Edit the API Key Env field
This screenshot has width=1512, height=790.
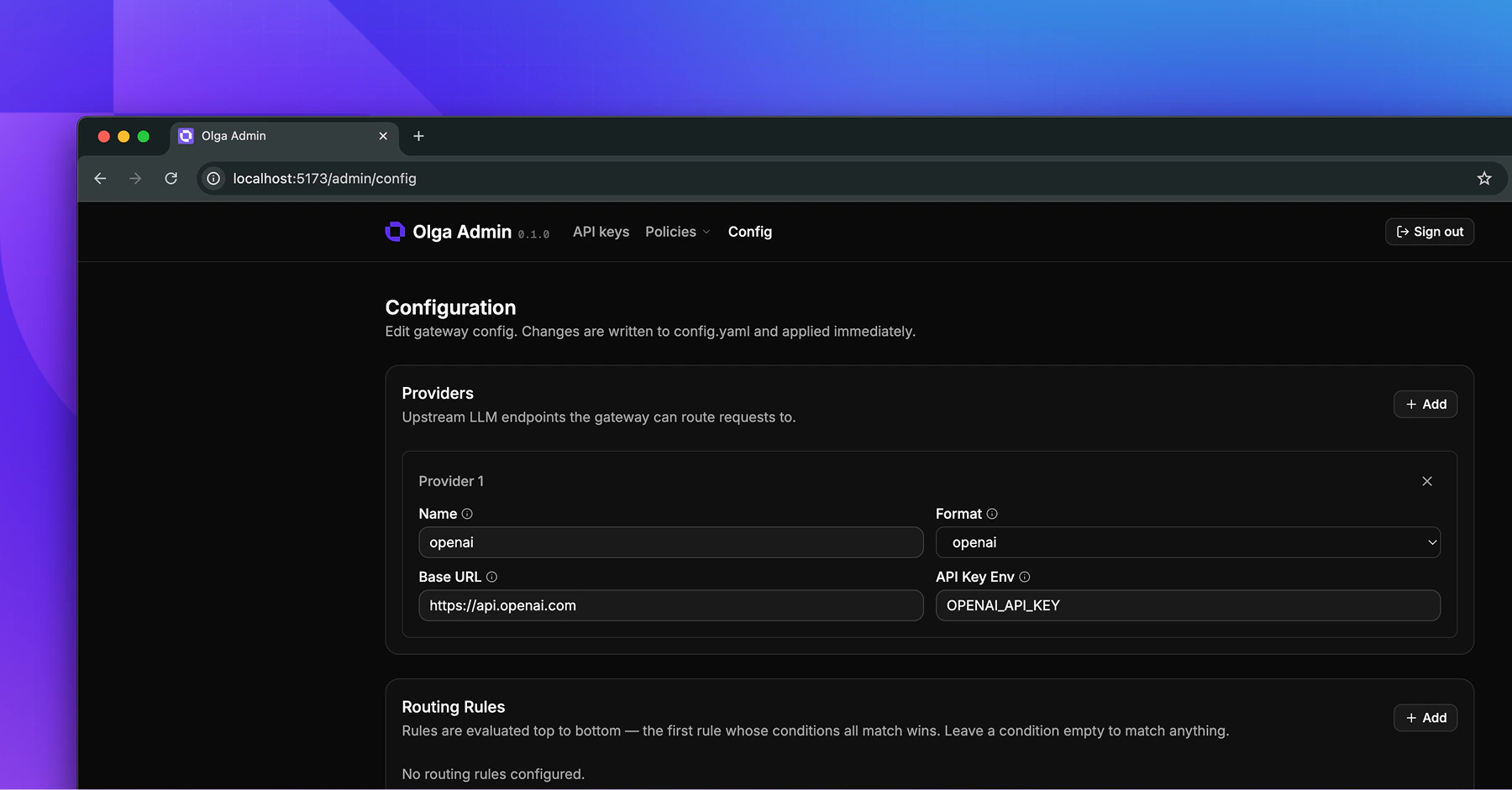(1188, 605)
